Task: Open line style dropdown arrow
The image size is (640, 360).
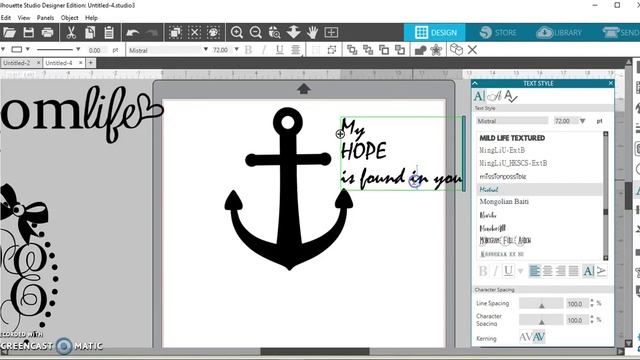Action: pos(78,49)
